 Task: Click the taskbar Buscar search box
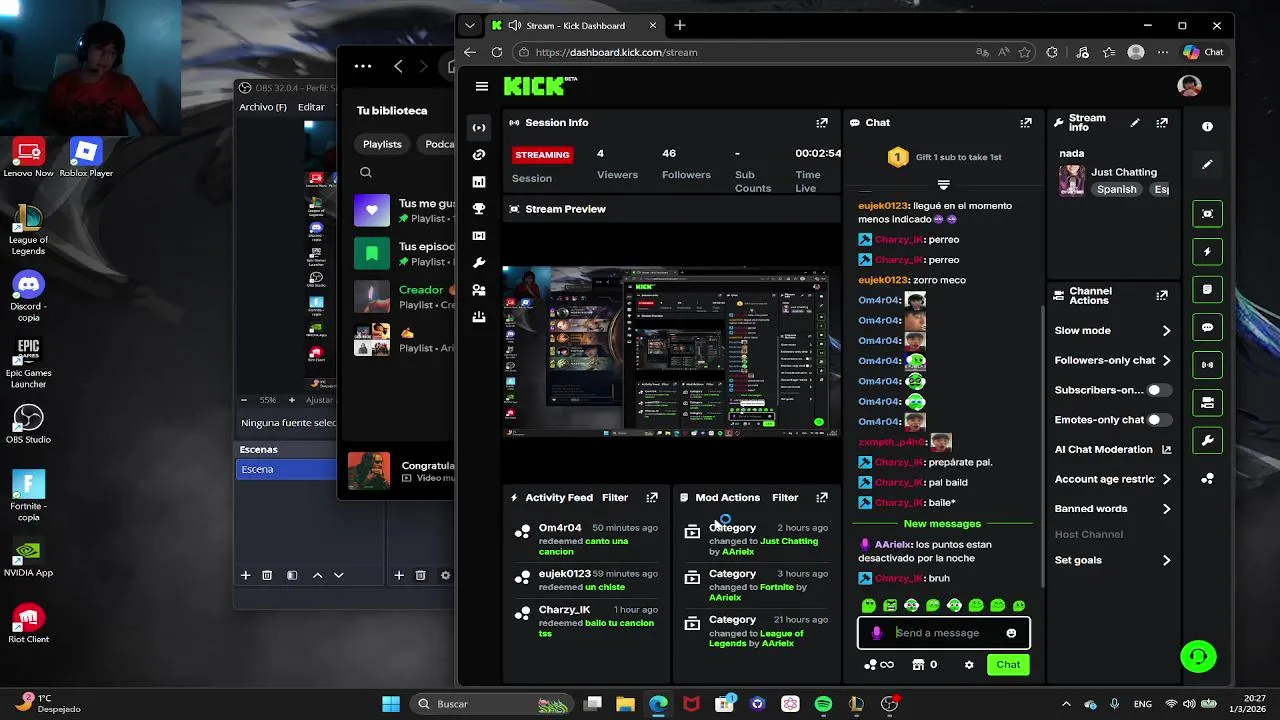[490, 704]
